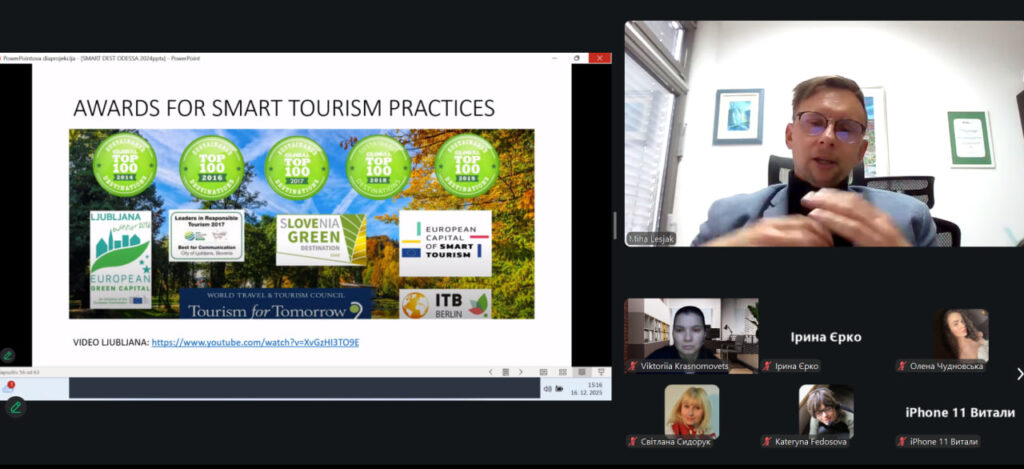Advance to next slide with status bar arrow
Screen dimensions: 1024x469
pyautogui.click(x=522, y=372)
